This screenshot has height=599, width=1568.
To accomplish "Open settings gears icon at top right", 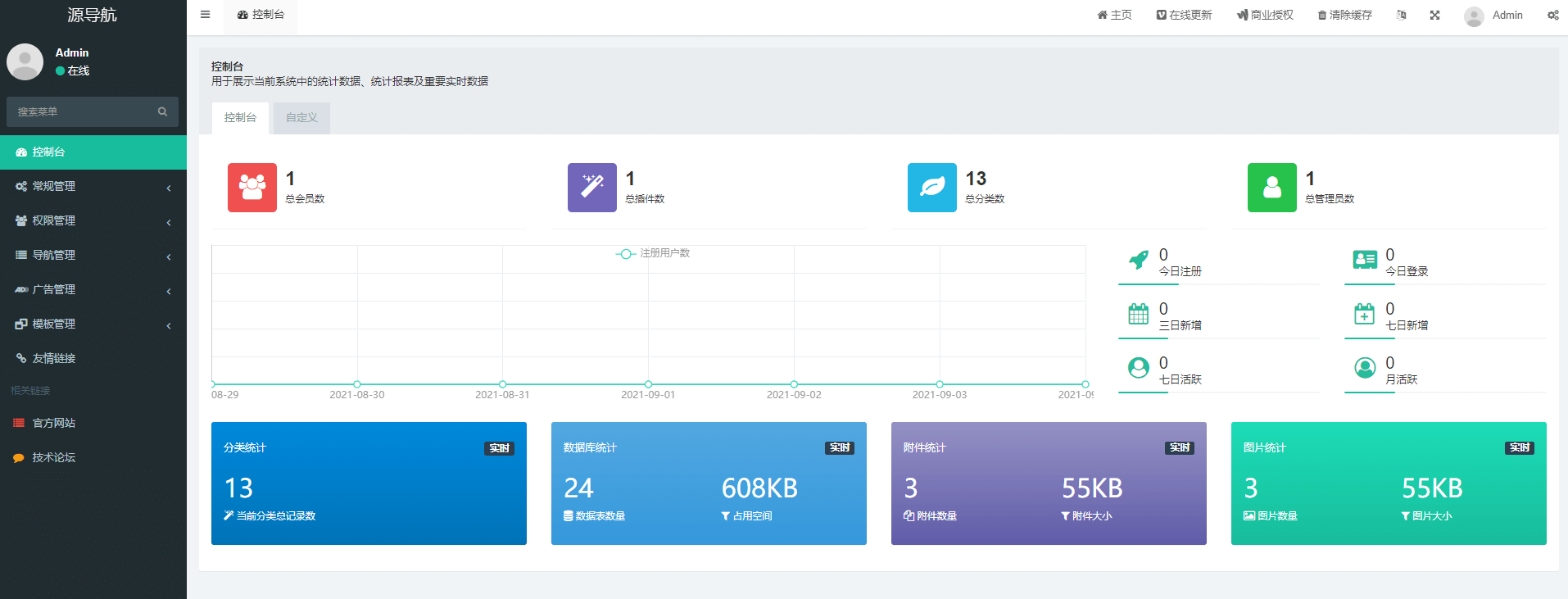I will click(x=1552, y=15).
